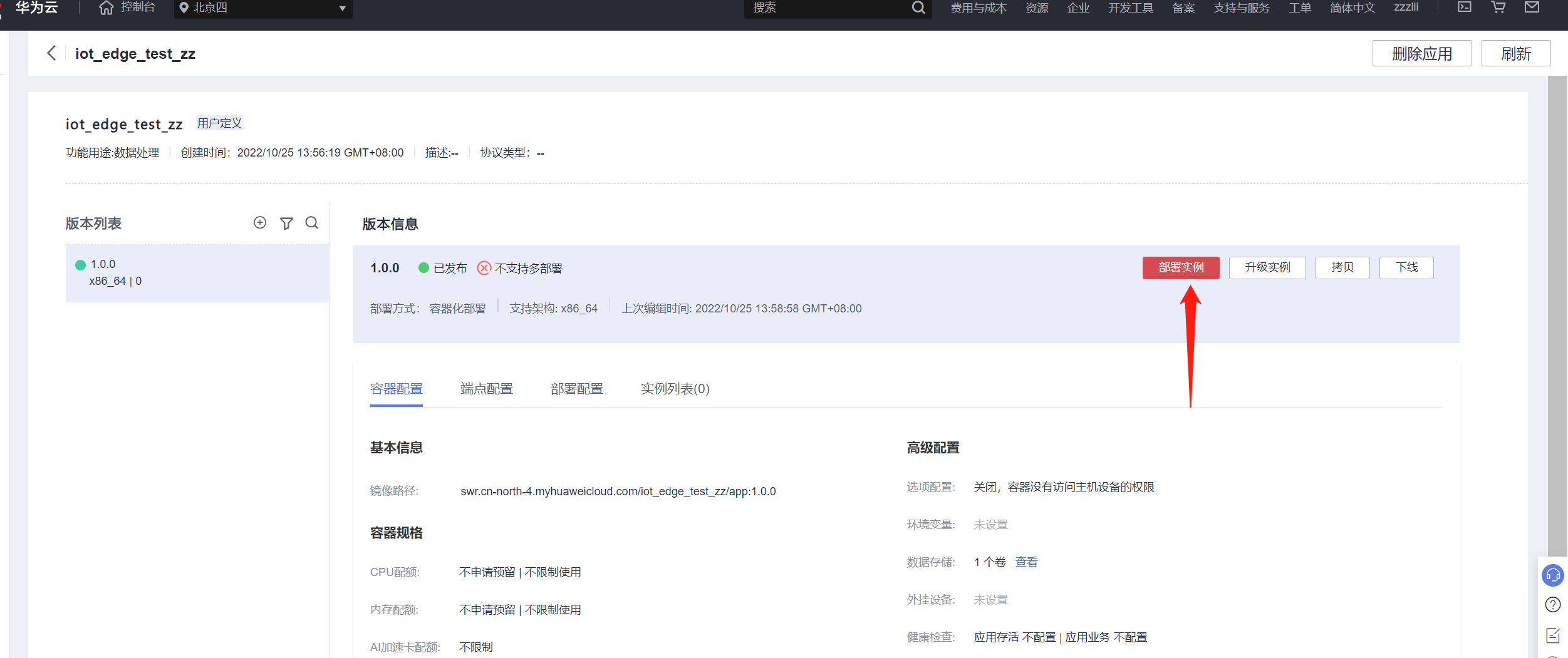Click the 部署实例 button
This screenshot has height=658, width=1568.
tap(1181, 268)
